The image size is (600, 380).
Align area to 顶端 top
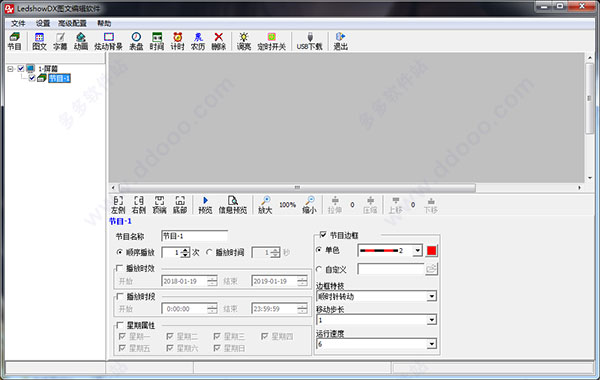tap(159, 205)
